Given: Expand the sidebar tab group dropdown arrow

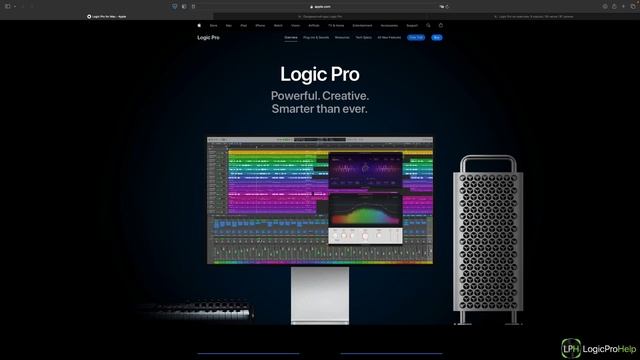Looking at the screenshot, I should tap(15, 7).
